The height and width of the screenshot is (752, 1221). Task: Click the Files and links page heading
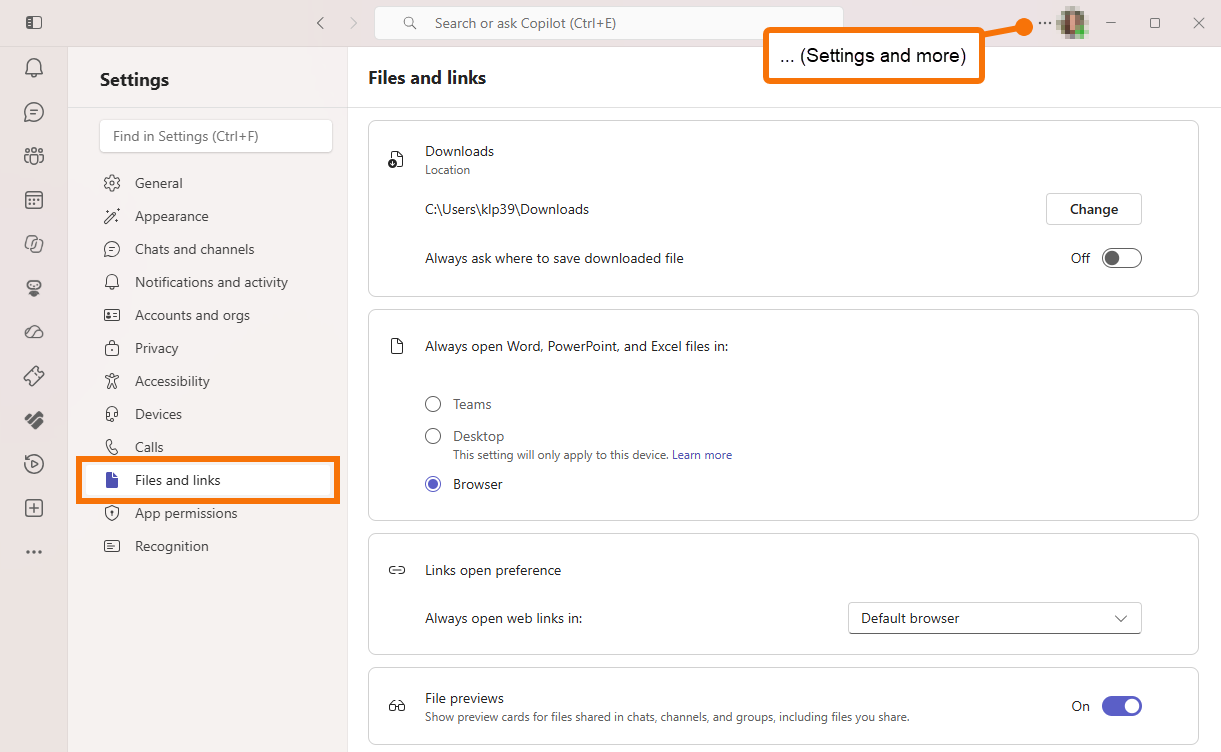[427, 77]
